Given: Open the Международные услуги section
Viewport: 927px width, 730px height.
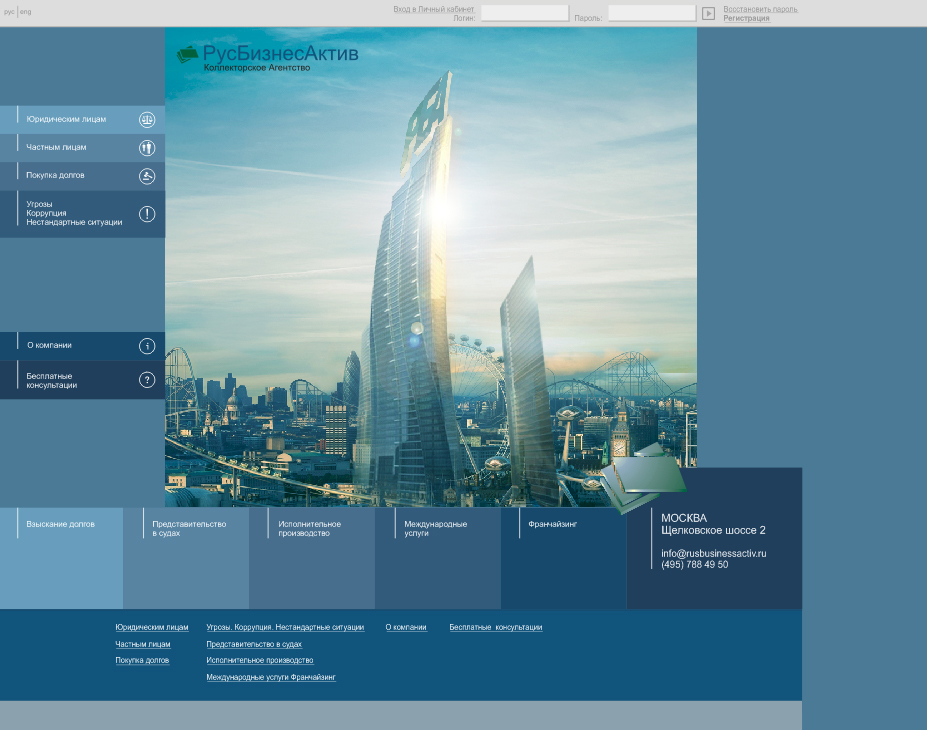Looking at the screenshot, I should click(x=435, y=528).
